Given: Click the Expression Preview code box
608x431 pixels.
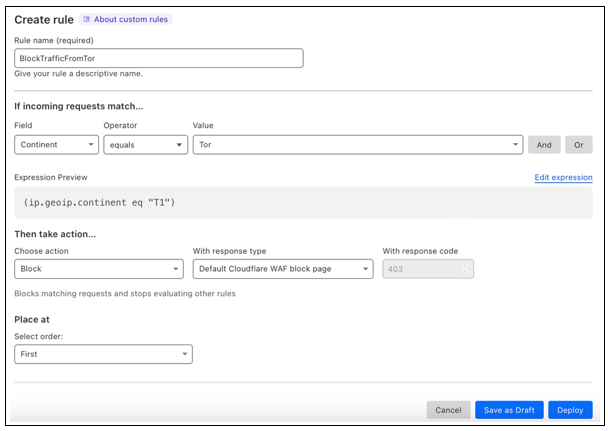Looking at the screenshot, I should [303, 203].
